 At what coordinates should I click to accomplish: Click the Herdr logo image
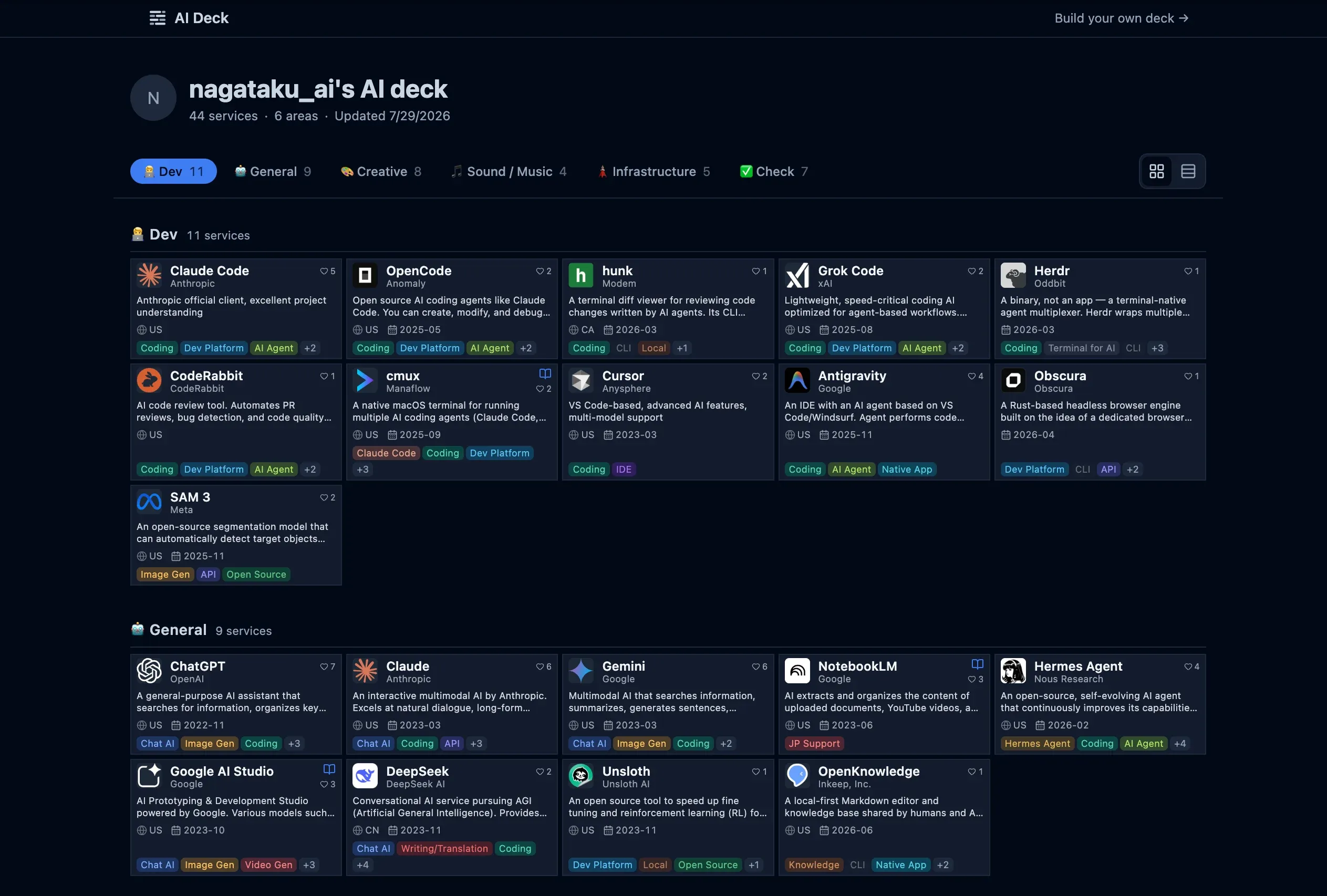click(x=1013, y=275)
